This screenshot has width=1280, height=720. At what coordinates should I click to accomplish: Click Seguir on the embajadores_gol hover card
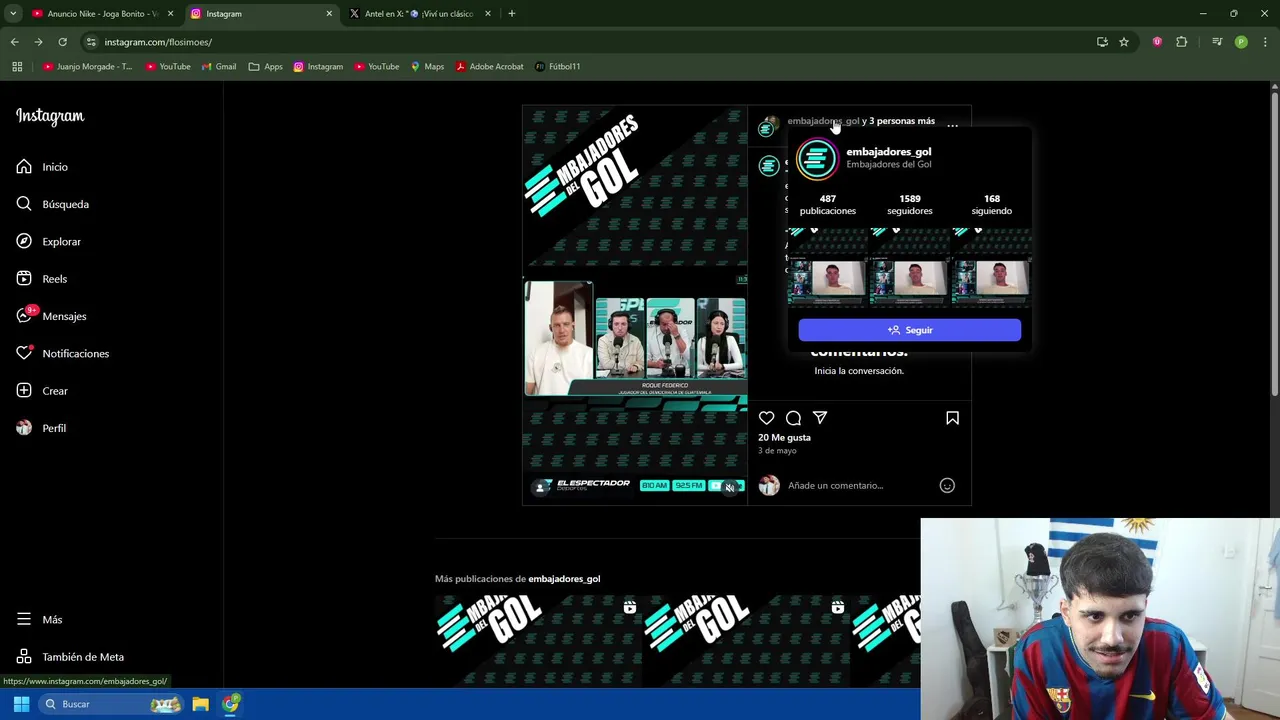(910, 330)
